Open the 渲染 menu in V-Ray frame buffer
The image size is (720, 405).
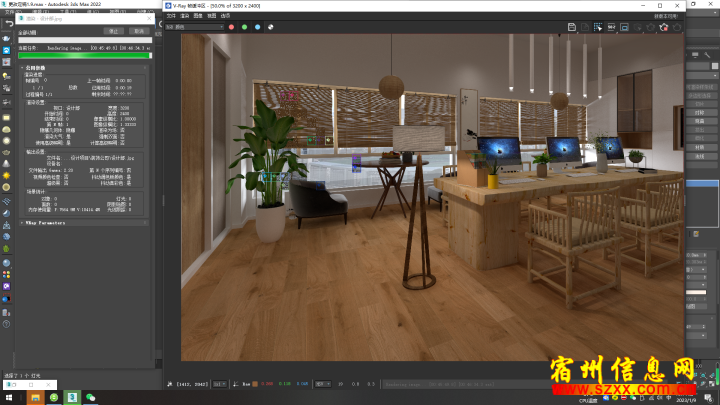[185, 16]
